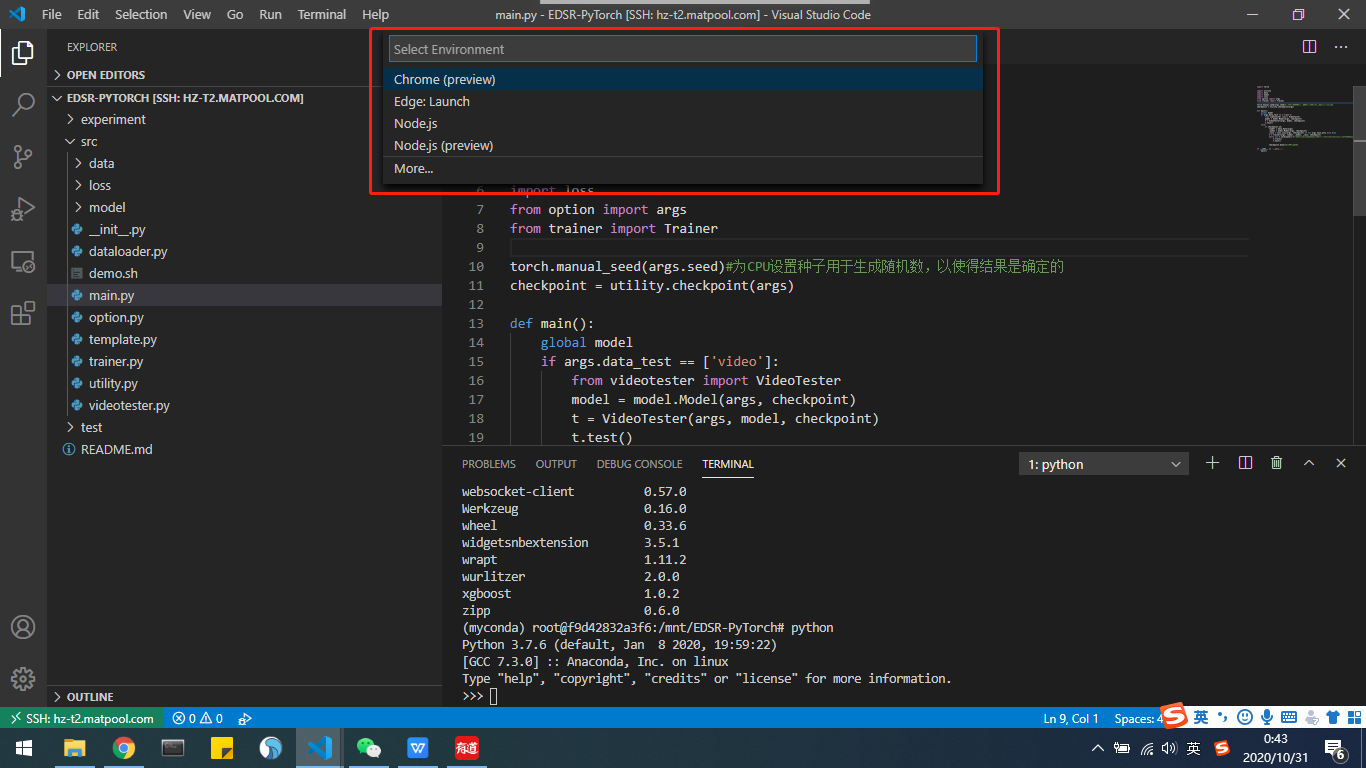
Task: Click More... in environment list
Action: point(683,168)
